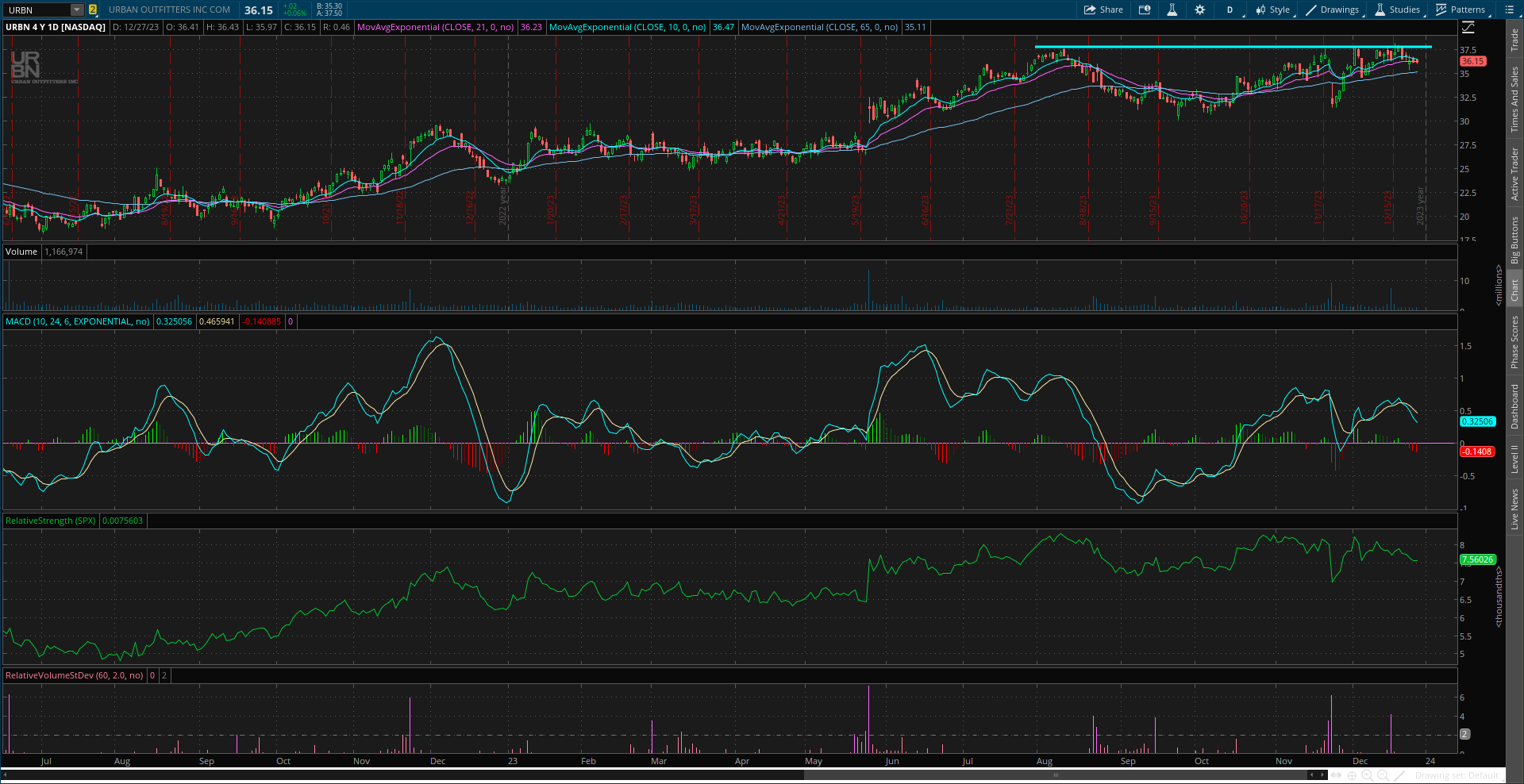
Task: Open the Trade sidebar tab
Action: pos(1514,40)
